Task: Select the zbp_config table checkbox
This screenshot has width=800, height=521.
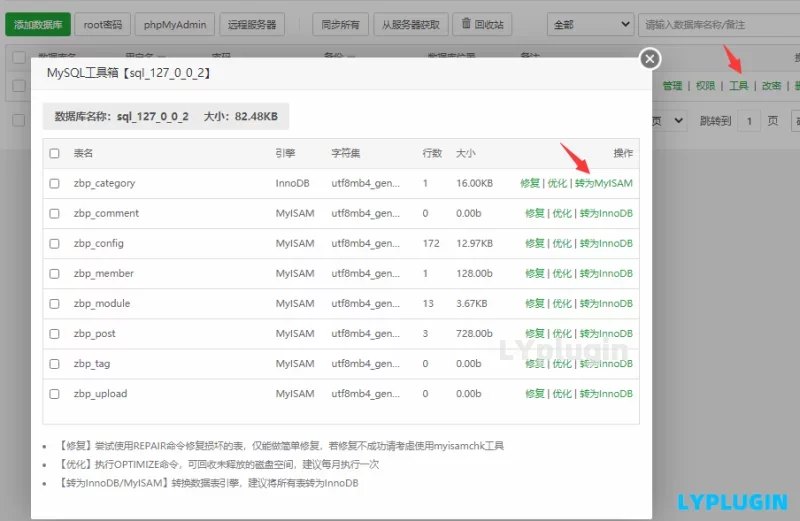Action: 55,243
